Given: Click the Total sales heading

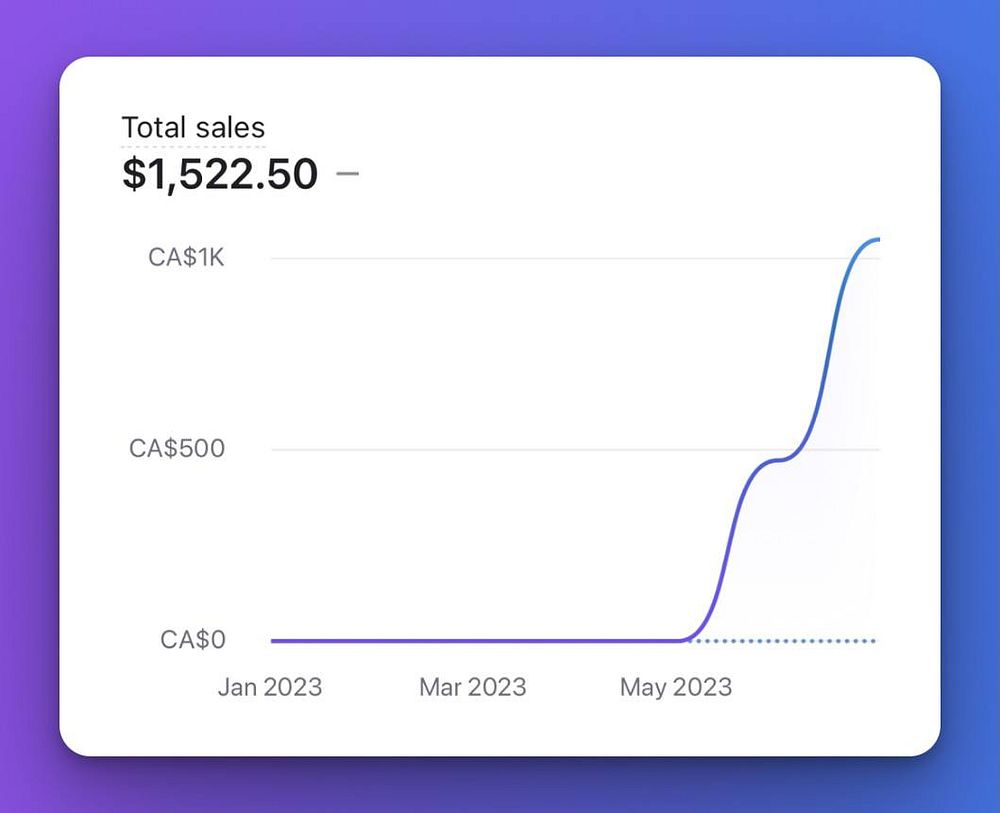Looking at the screenshot, I should (193, 128).
